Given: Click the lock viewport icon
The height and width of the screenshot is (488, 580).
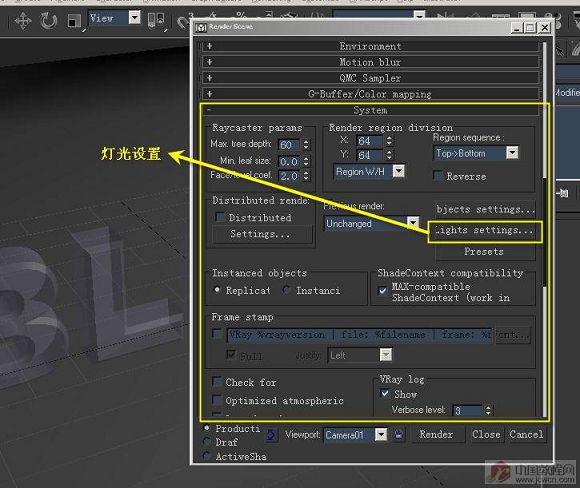Looking at the screenshot, I should [398, 434].
